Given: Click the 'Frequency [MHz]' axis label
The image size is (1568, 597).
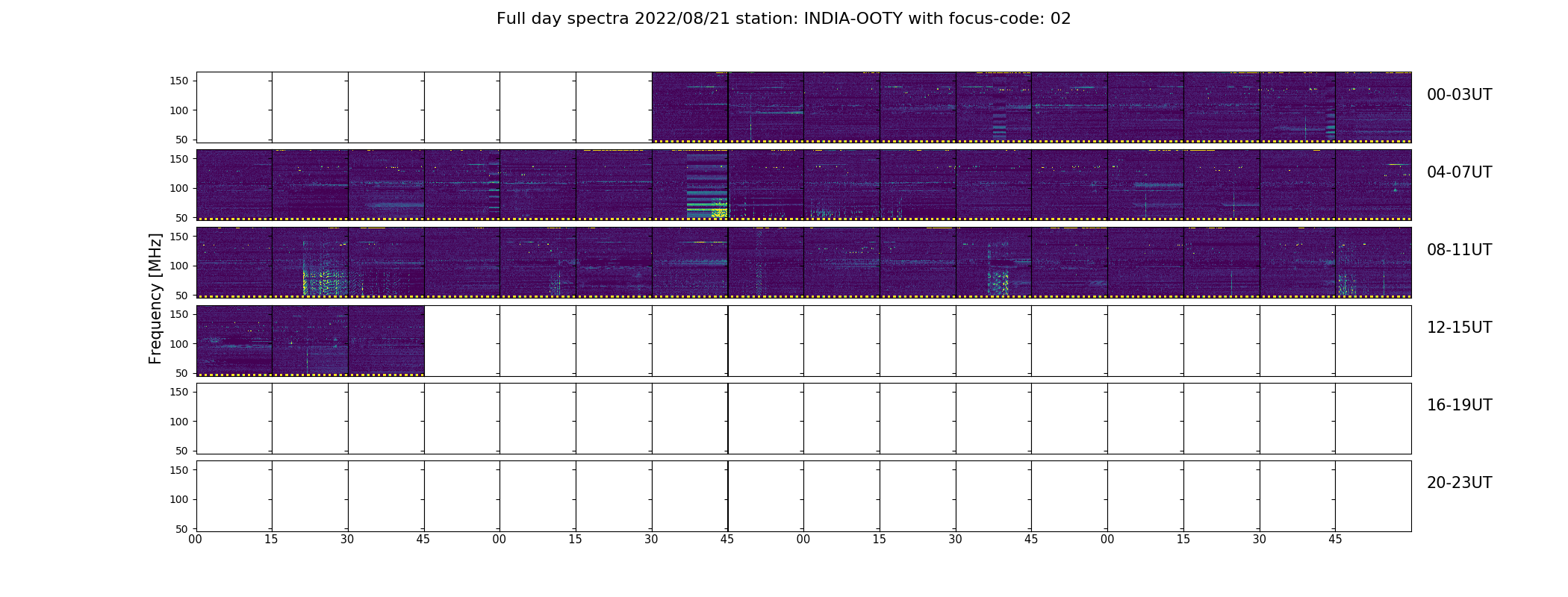Looking at the screenshot, I should click(155, 298).
